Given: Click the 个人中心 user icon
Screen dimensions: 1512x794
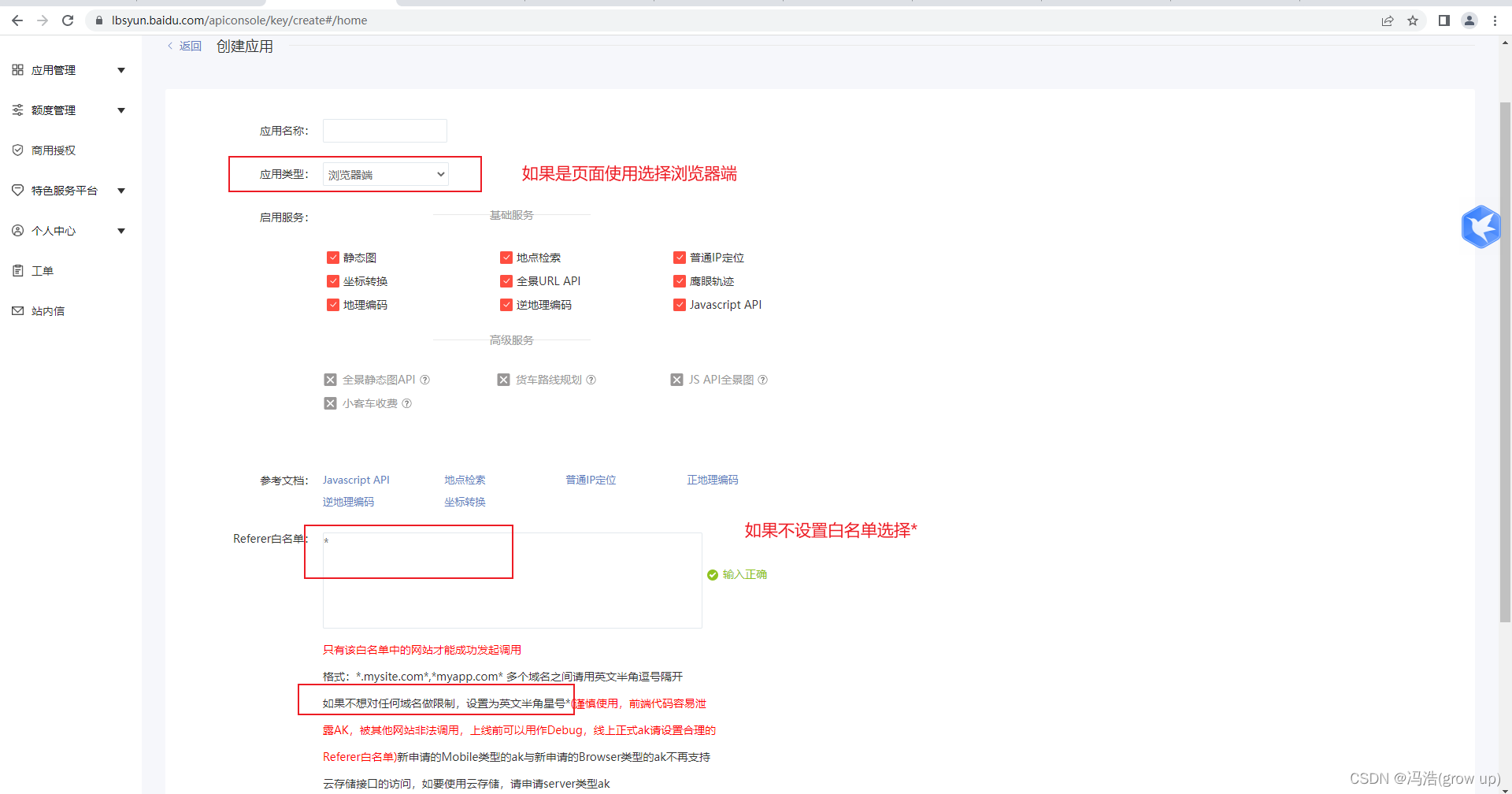Looking at the screenshot, I should click(x=17, y=230).
